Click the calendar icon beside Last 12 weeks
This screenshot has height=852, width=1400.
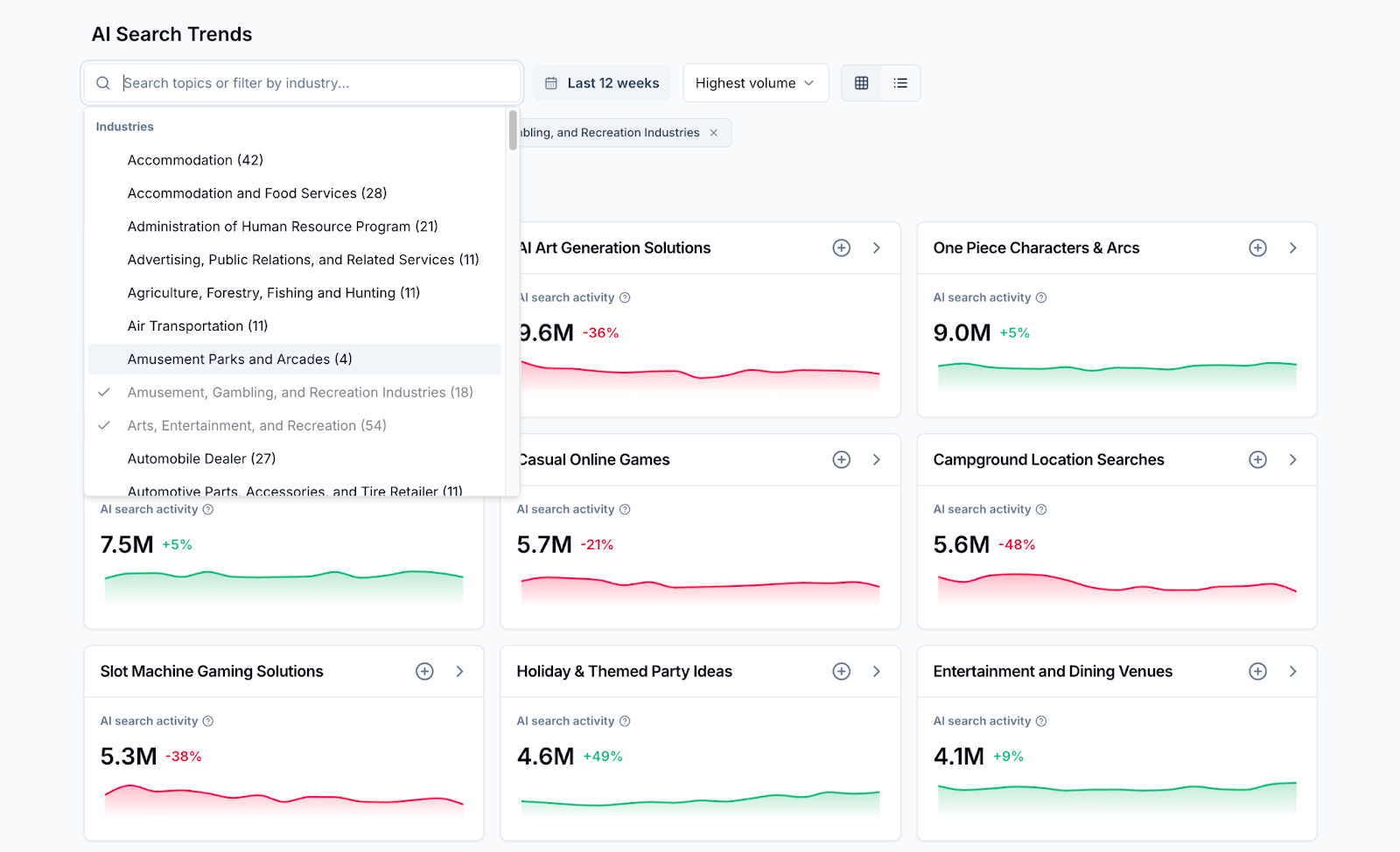point(551,82)
